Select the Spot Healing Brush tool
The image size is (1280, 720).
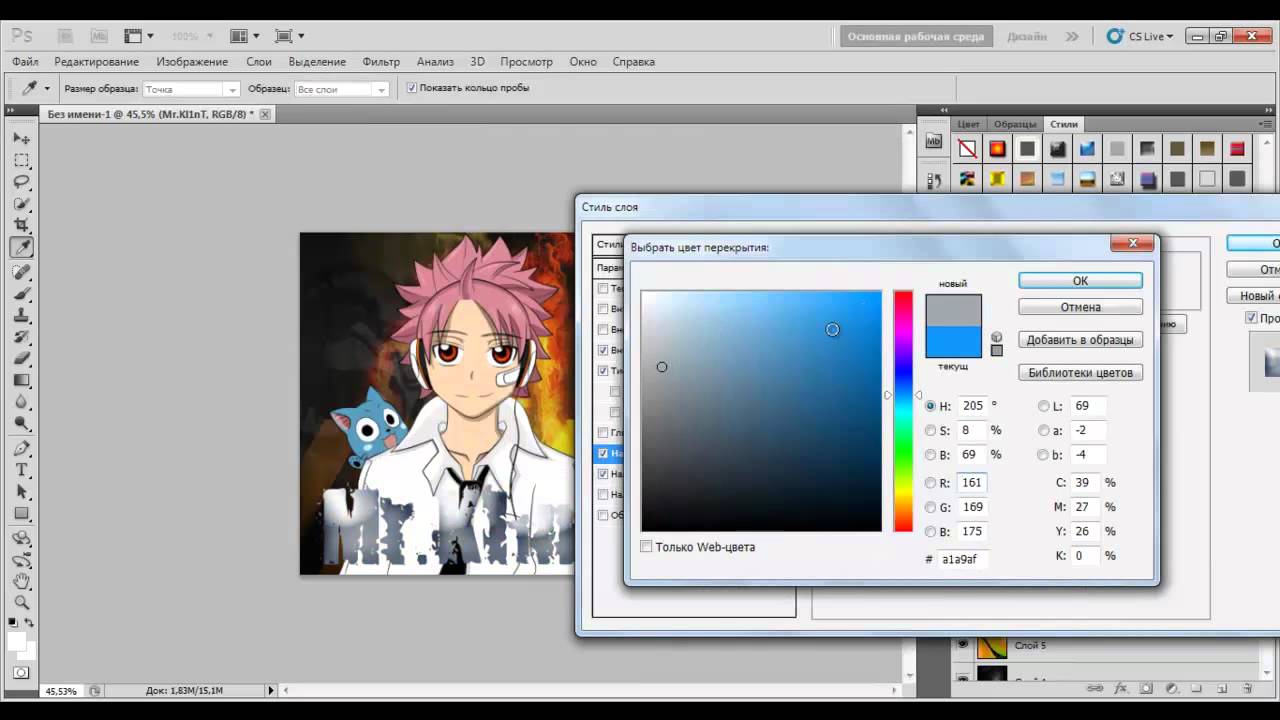click(x=21, y=271)
